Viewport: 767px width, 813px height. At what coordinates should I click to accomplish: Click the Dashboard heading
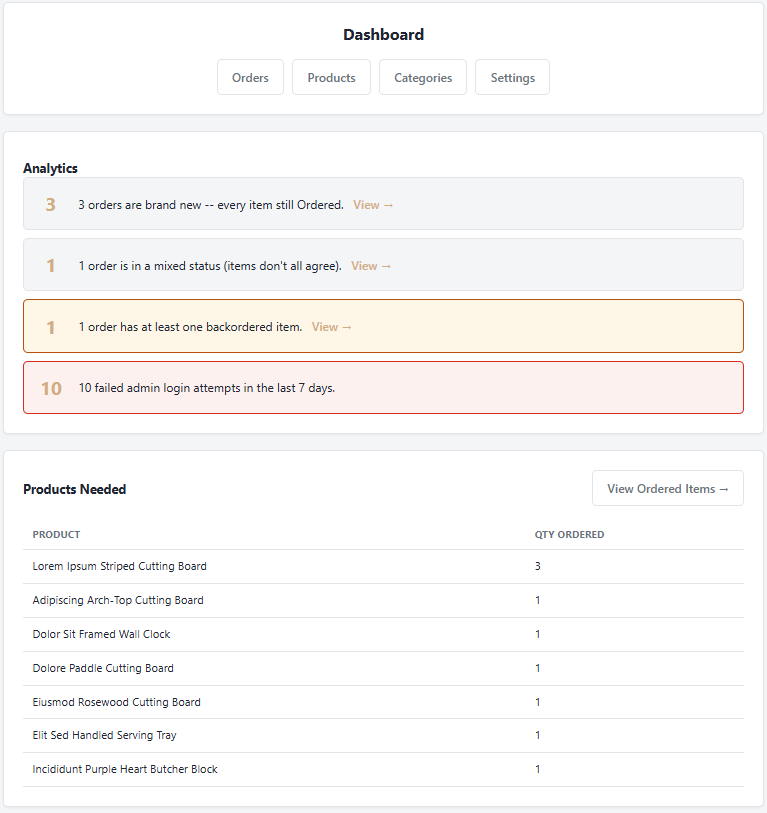[383, 35]
